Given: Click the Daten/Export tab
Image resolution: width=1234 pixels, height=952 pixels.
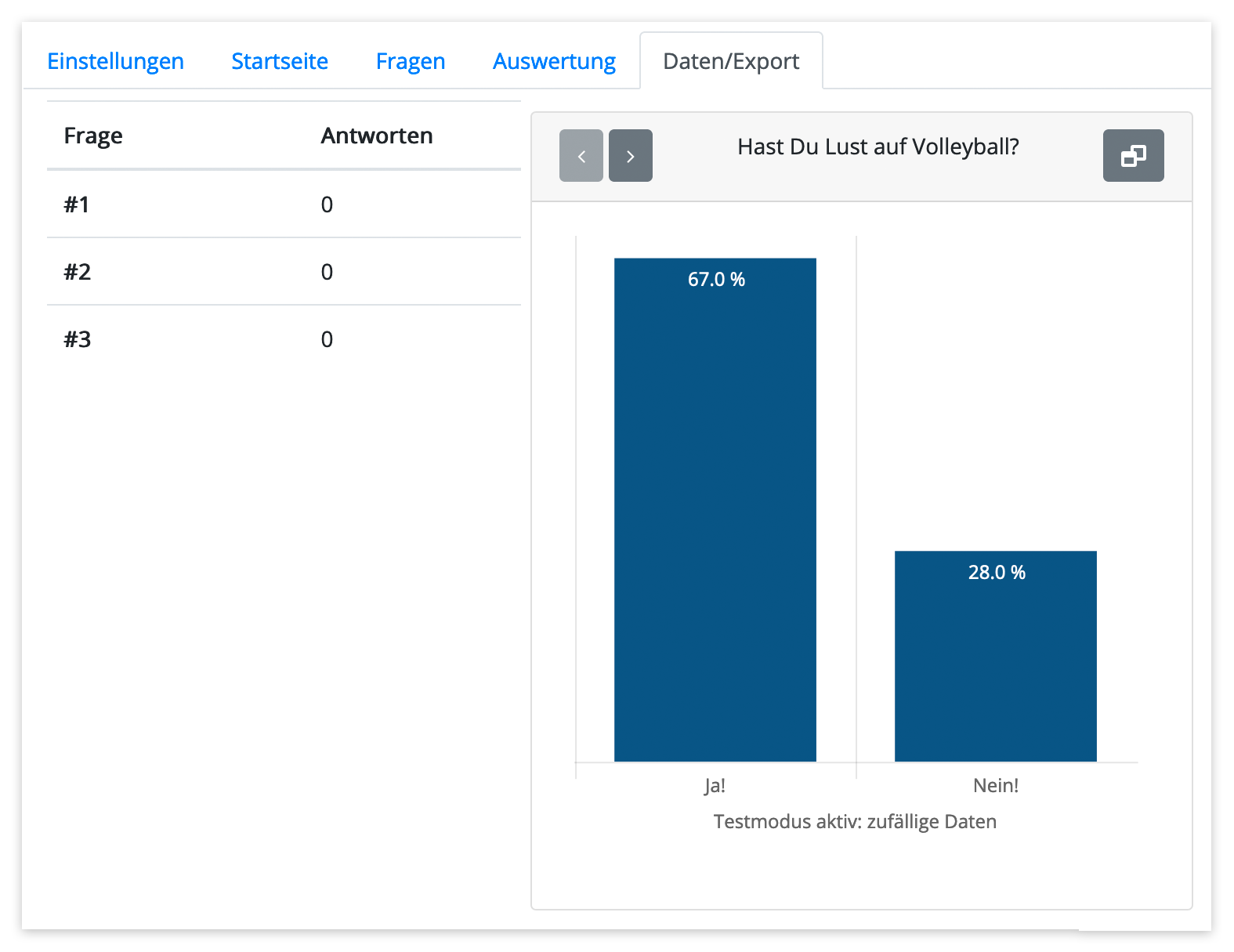Looking at the screenshot, I should click(730, 61).
